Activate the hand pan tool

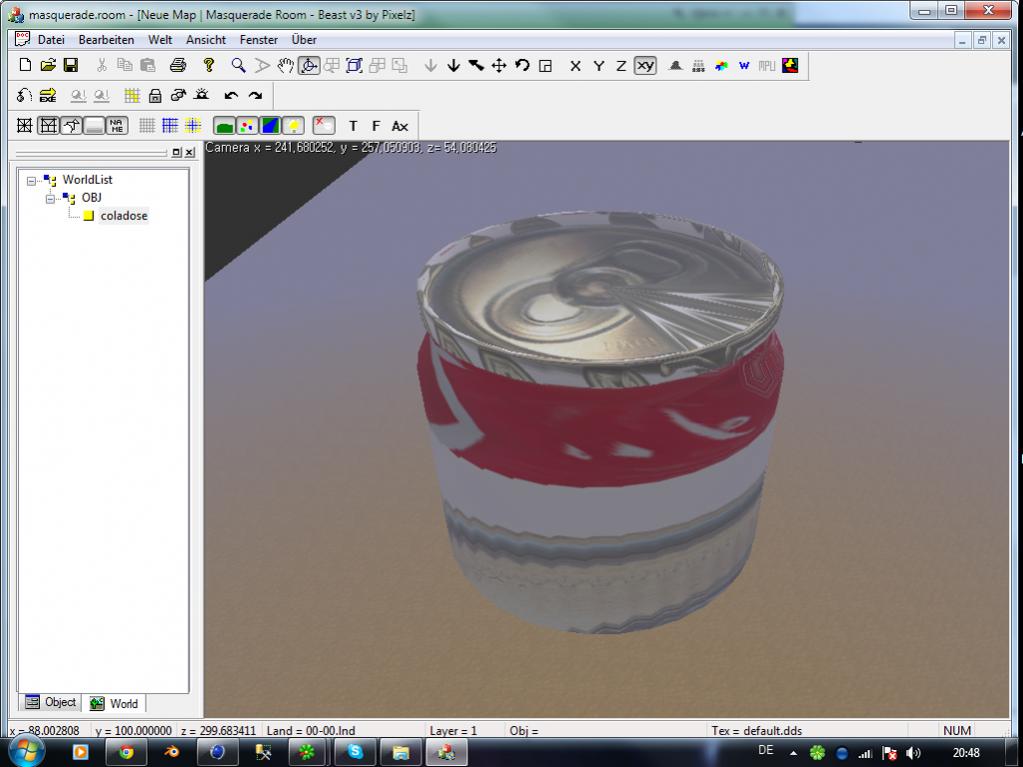(x=286, y=66)
